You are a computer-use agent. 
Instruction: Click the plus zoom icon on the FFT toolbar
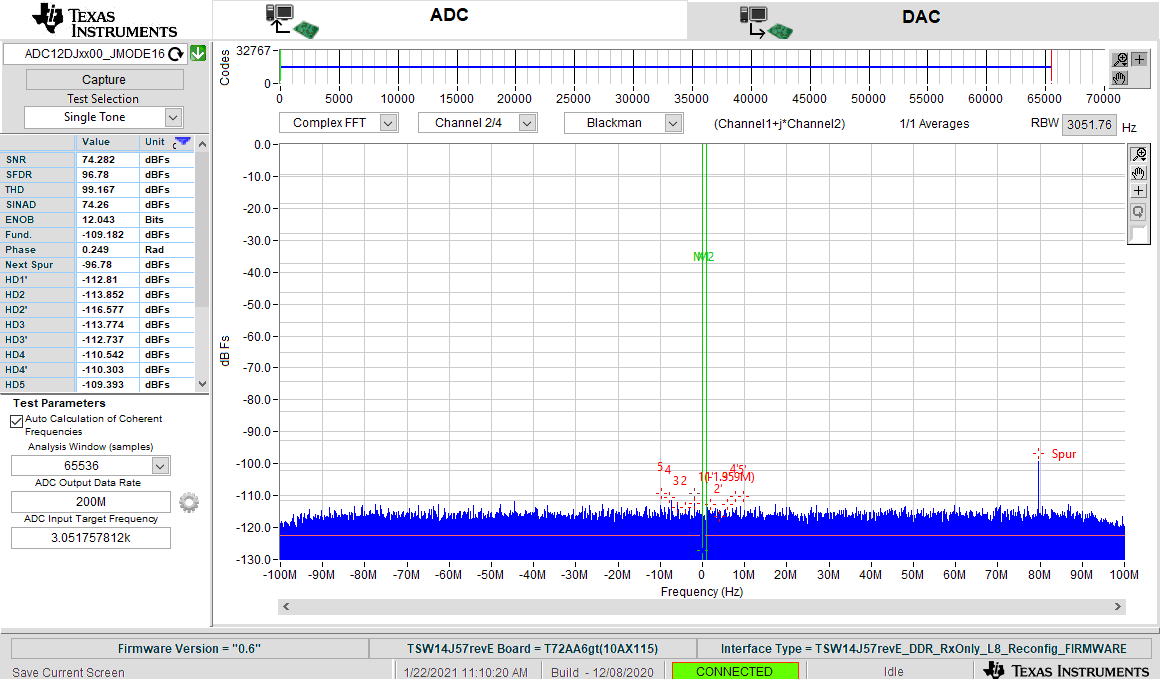tap(1138, 190)
